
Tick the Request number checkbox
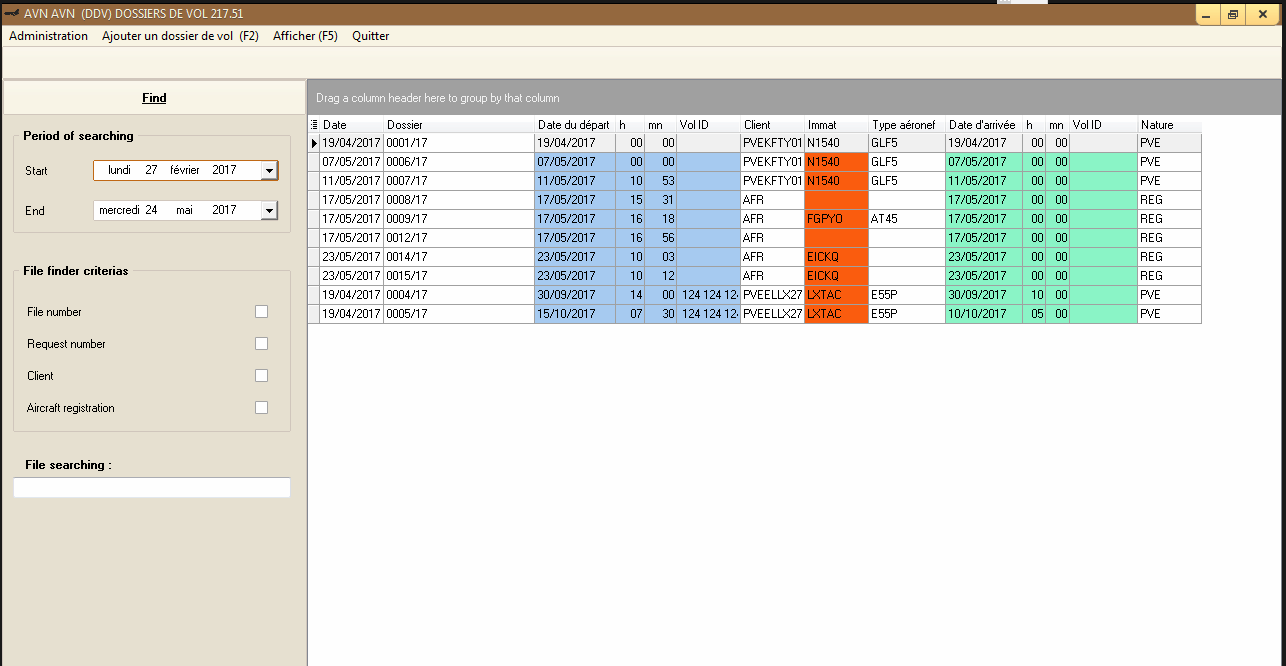[261, 344]
